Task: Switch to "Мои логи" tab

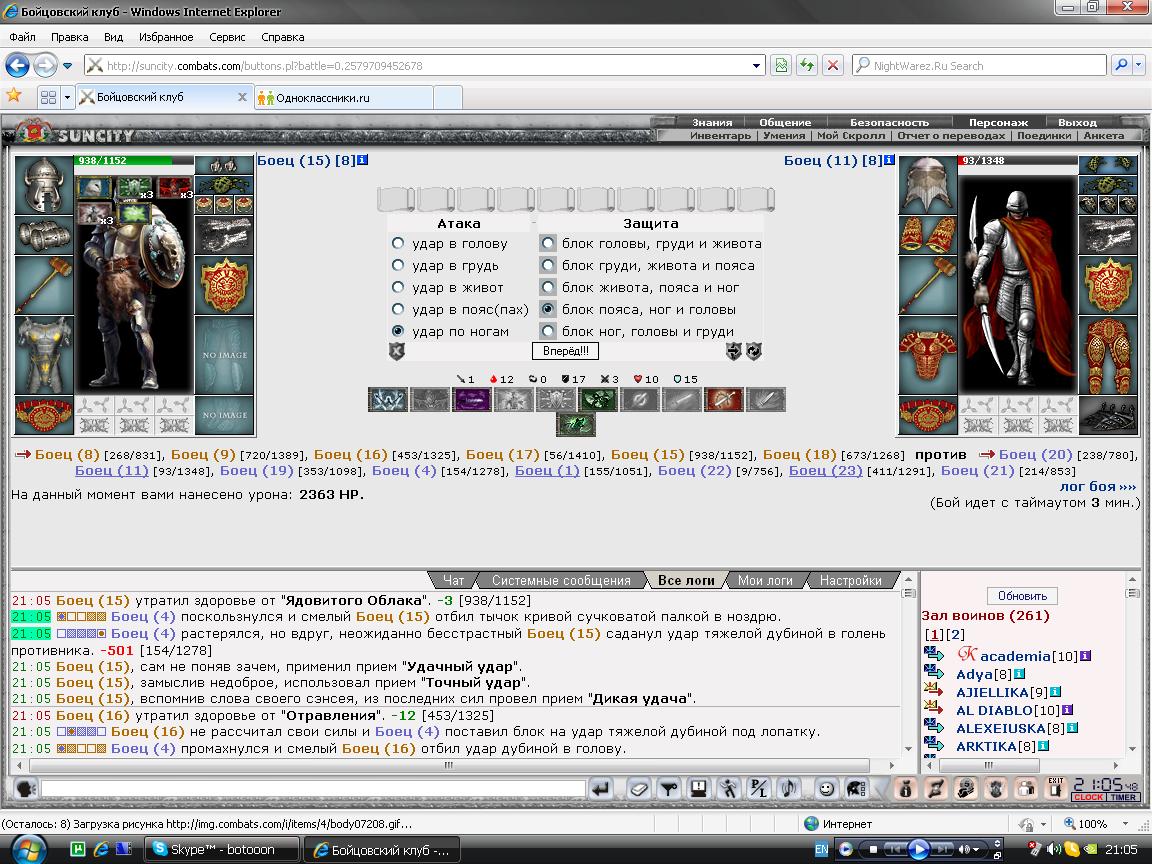Action: 765,580
